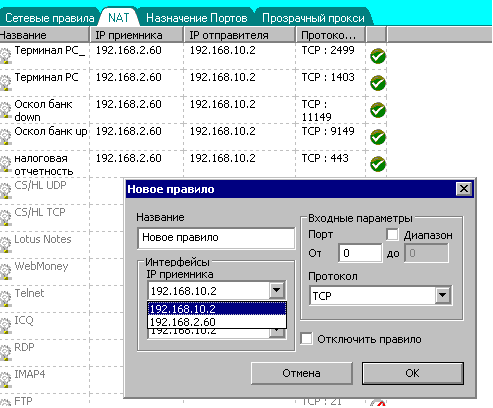Click gear icon of Оскол банк down rule
This screenshot has width=493, height=408.
[5, 110]
